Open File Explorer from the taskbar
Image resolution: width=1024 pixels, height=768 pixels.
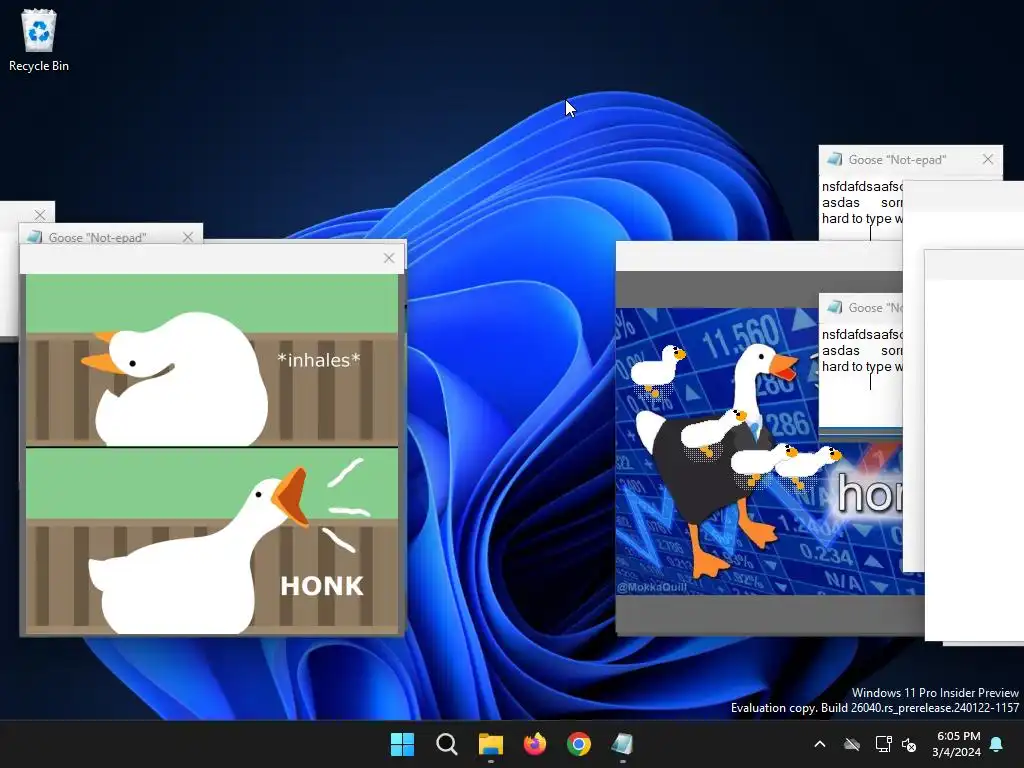490,744
